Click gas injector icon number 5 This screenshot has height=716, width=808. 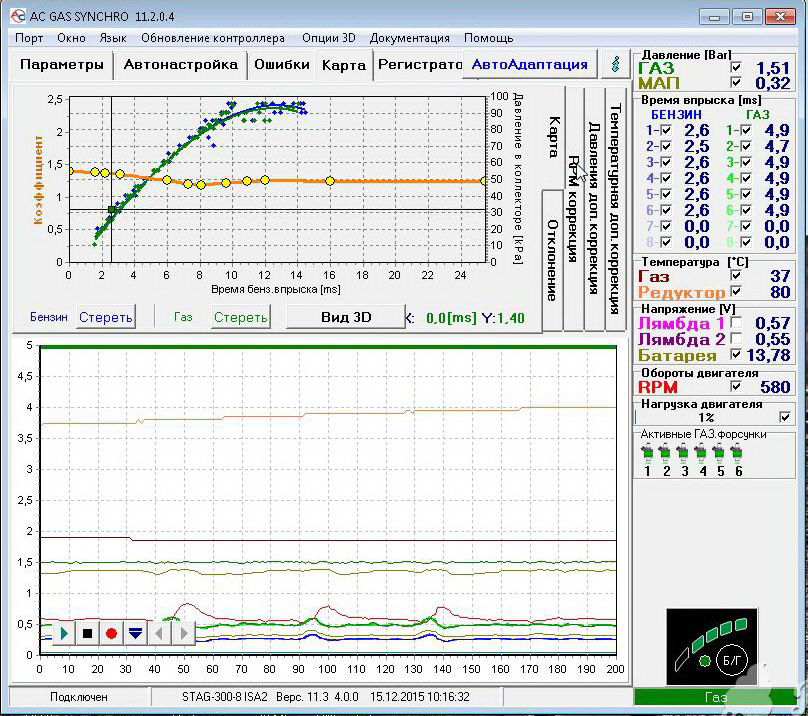tap(719, 453)
